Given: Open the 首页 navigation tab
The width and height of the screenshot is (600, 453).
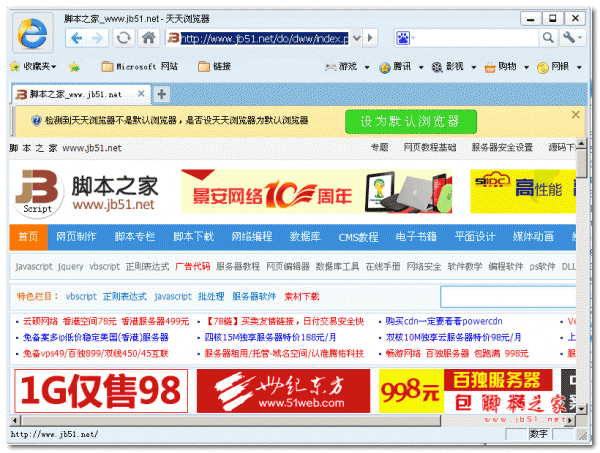Looking at the screenshot, I should click(28, 237).
